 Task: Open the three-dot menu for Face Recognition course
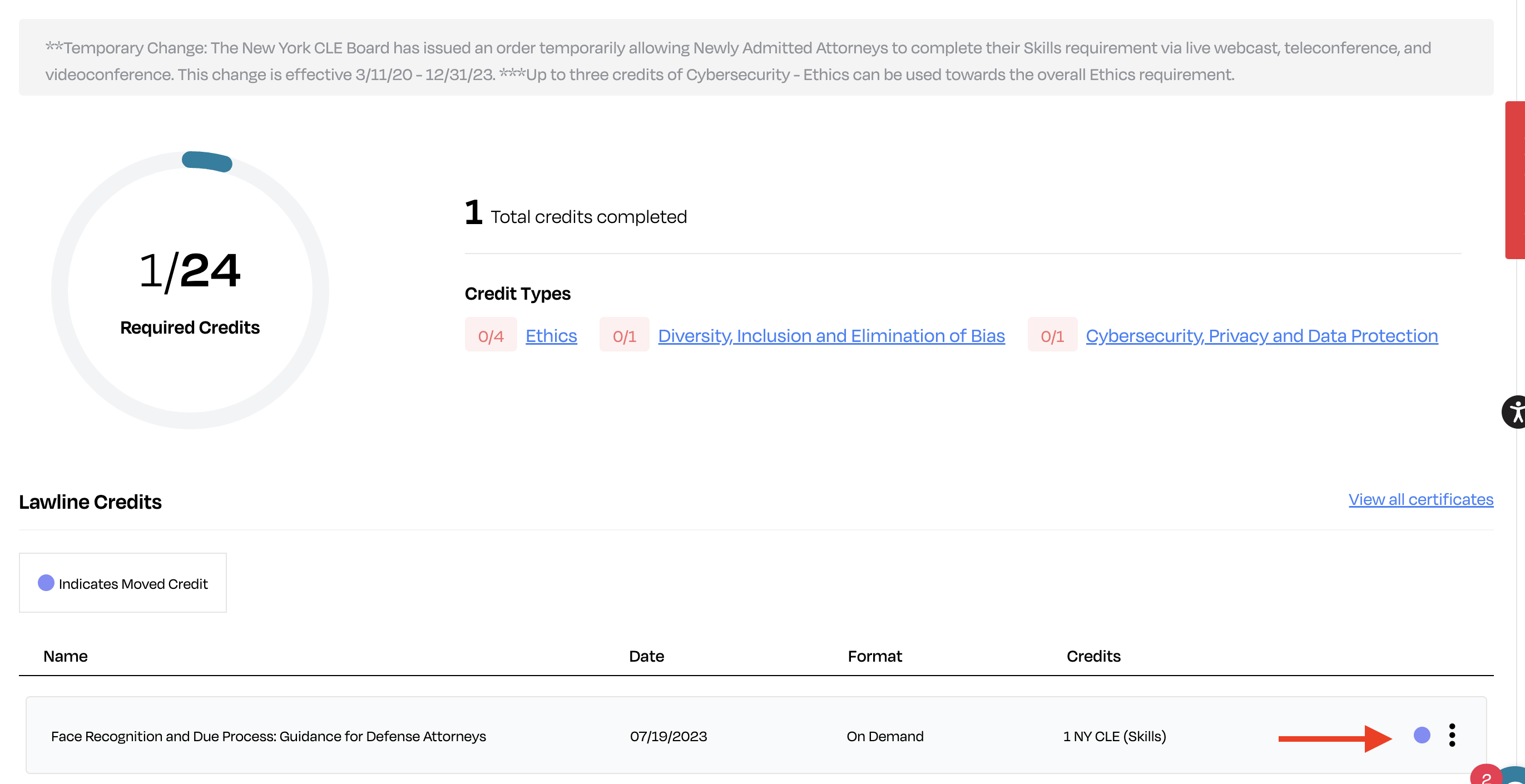click(x=1452, y=735)
